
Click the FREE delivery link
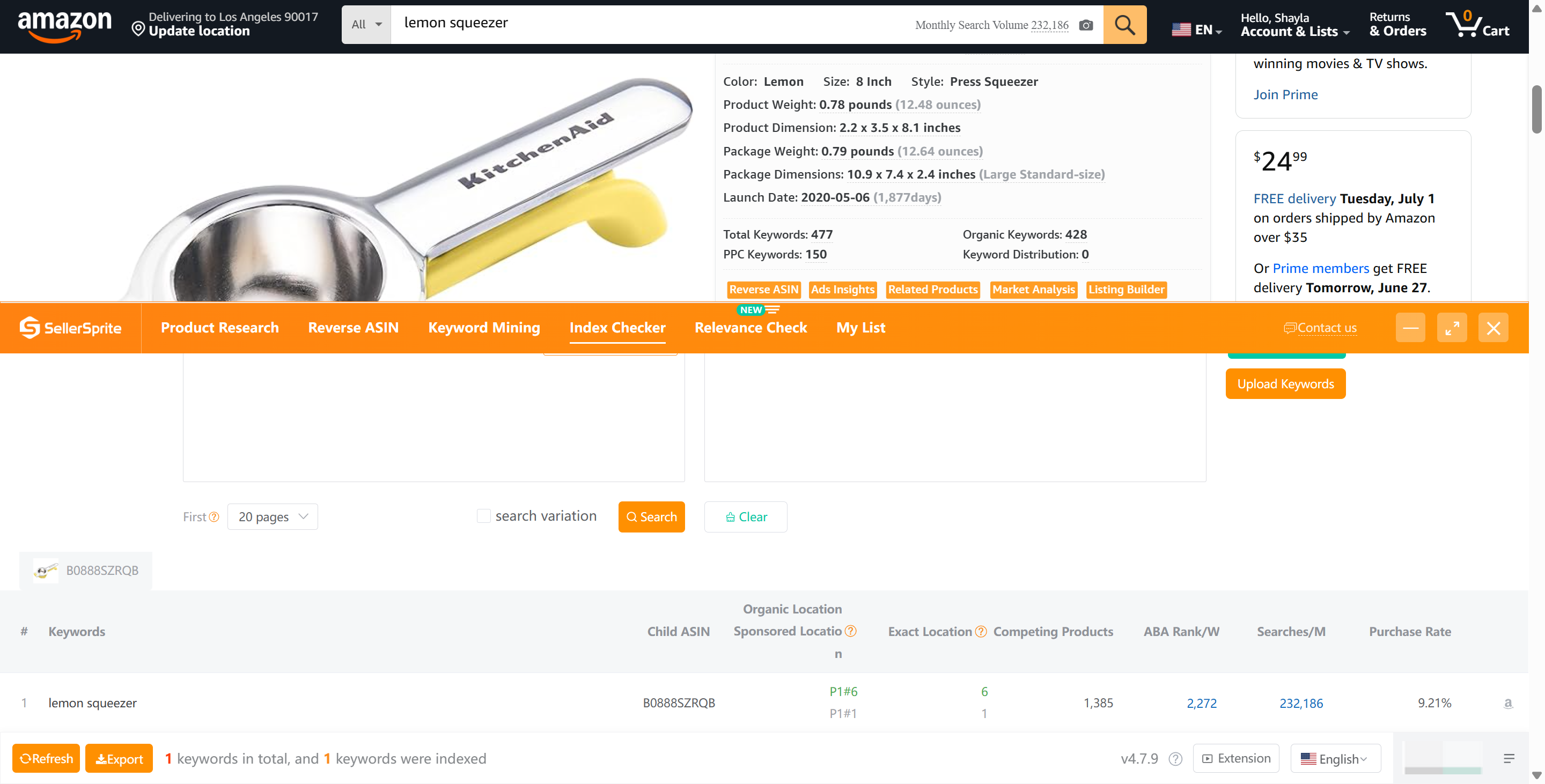(1294, 198)
